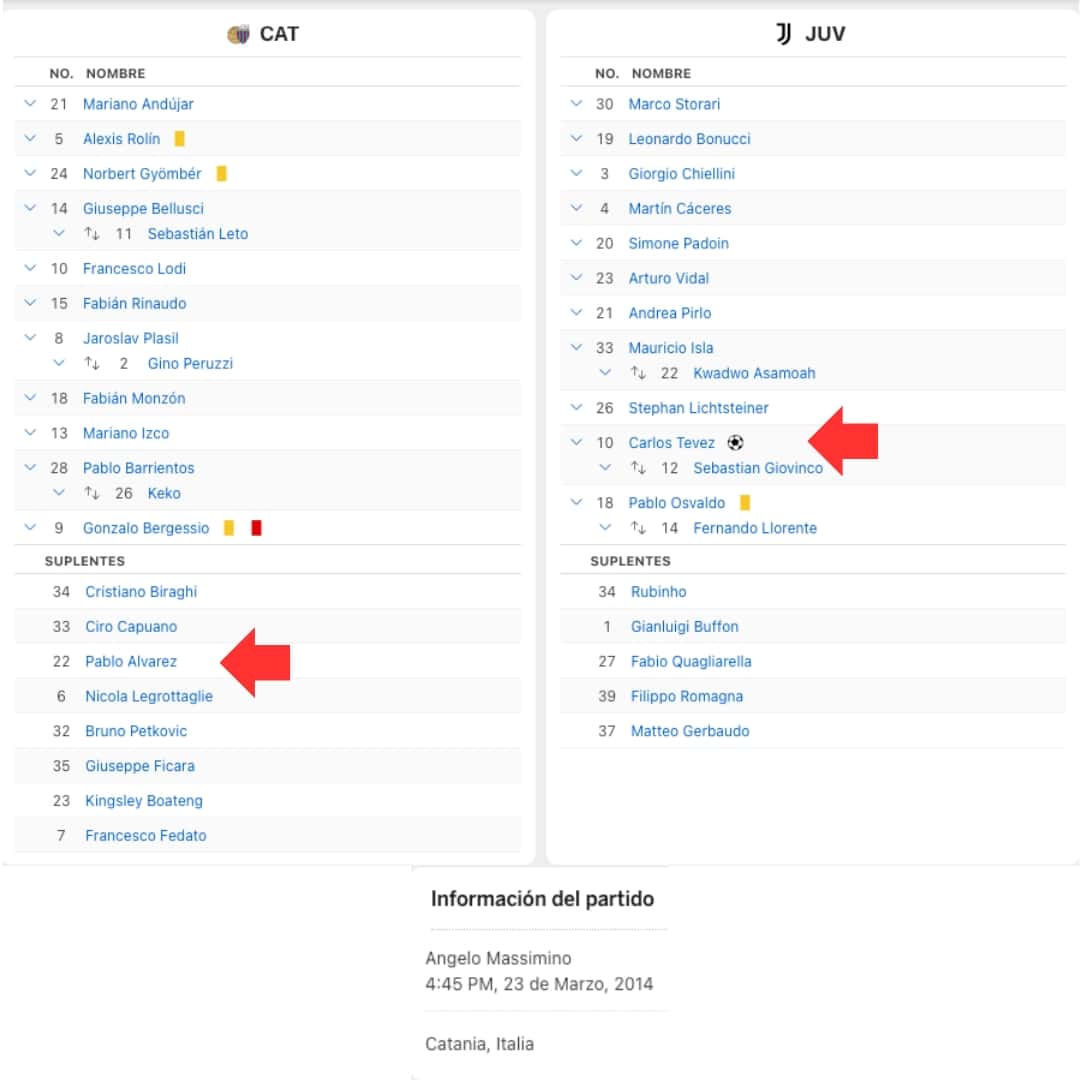Expand chevron next to Francesco Lodi
The width and height of the screenshot is (1080, 1080).
pos(30,269)
